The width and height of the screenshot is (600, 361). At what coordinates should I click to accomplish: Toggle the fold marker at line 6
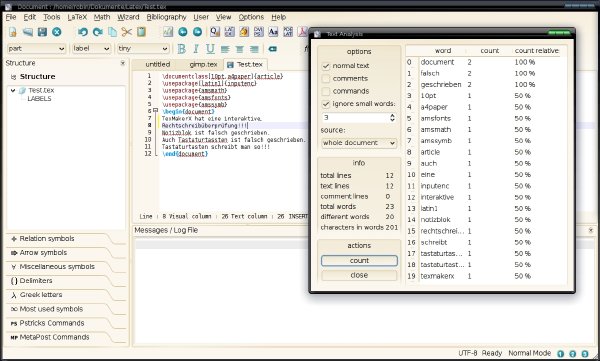point(155,110)
